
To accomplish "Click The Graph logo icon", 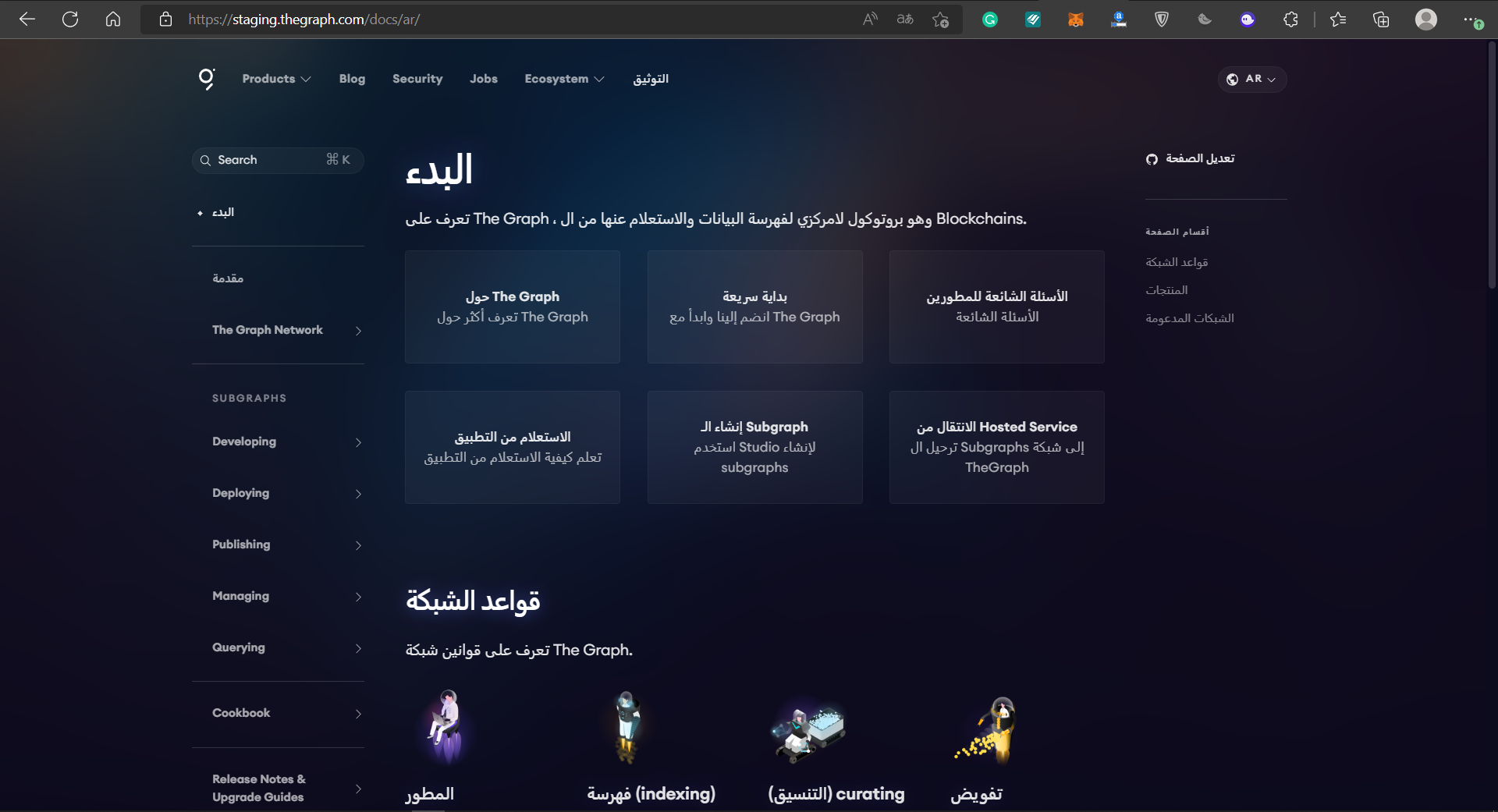I will [207, 79].
